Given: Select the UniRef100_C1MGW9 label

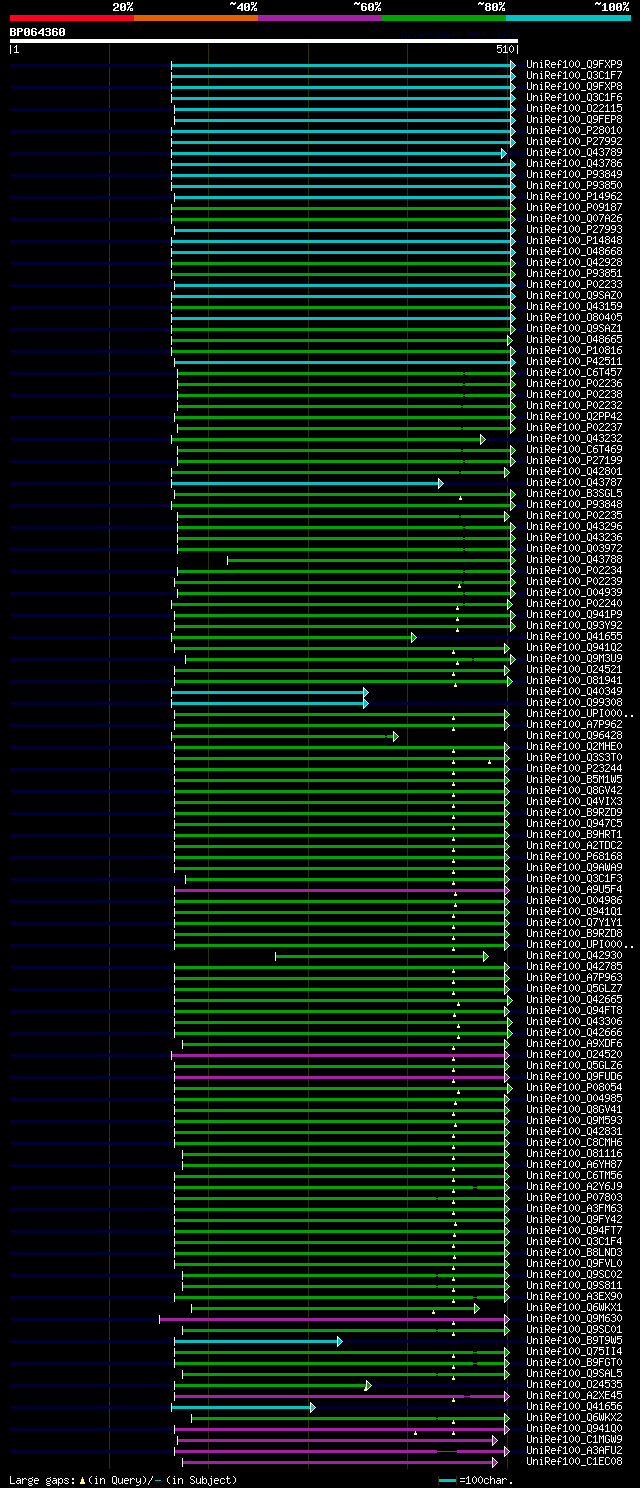Looking at the screenshot, I should [574, 1440].
